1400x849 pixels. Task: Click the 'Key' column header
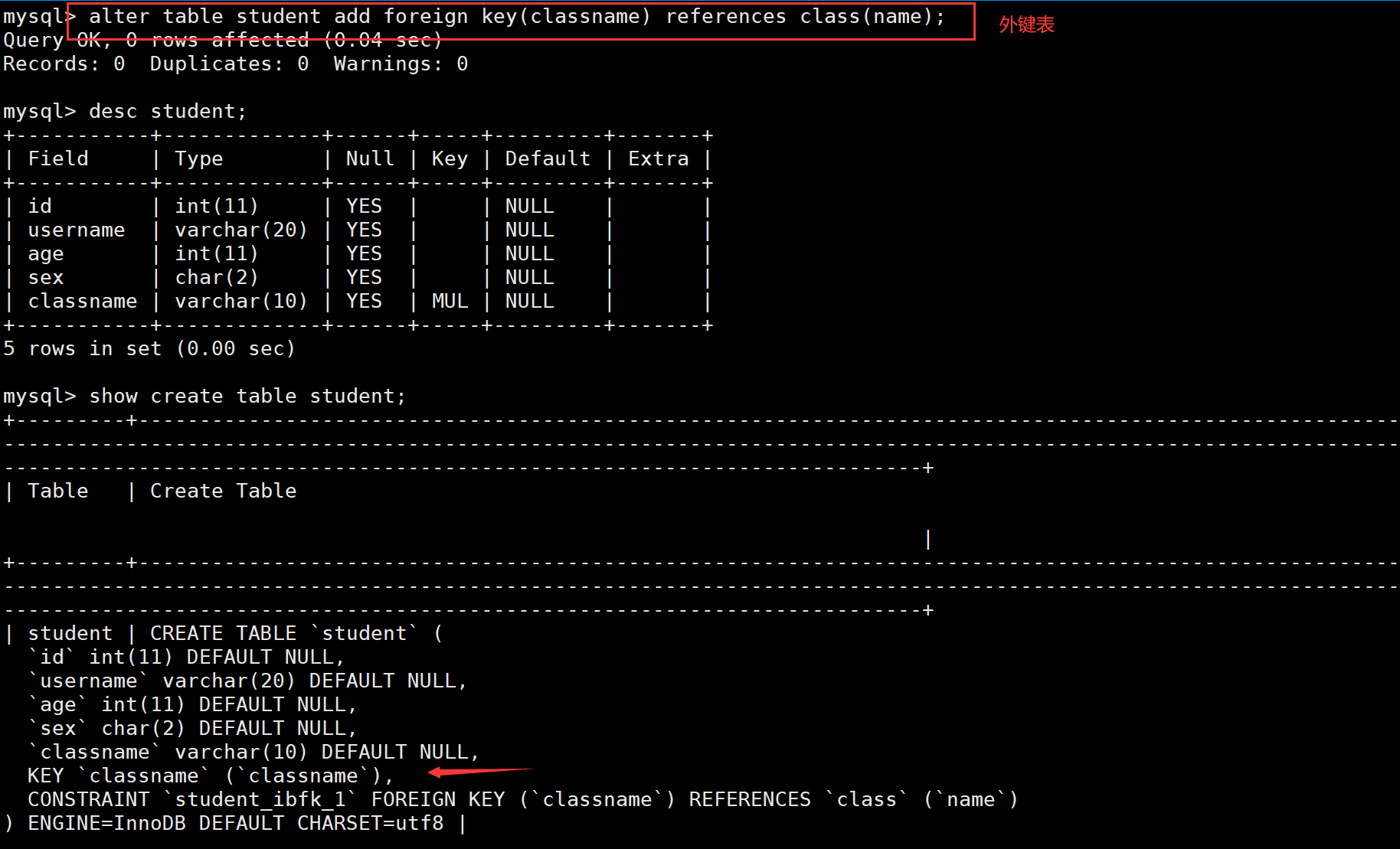click(450, 159)
